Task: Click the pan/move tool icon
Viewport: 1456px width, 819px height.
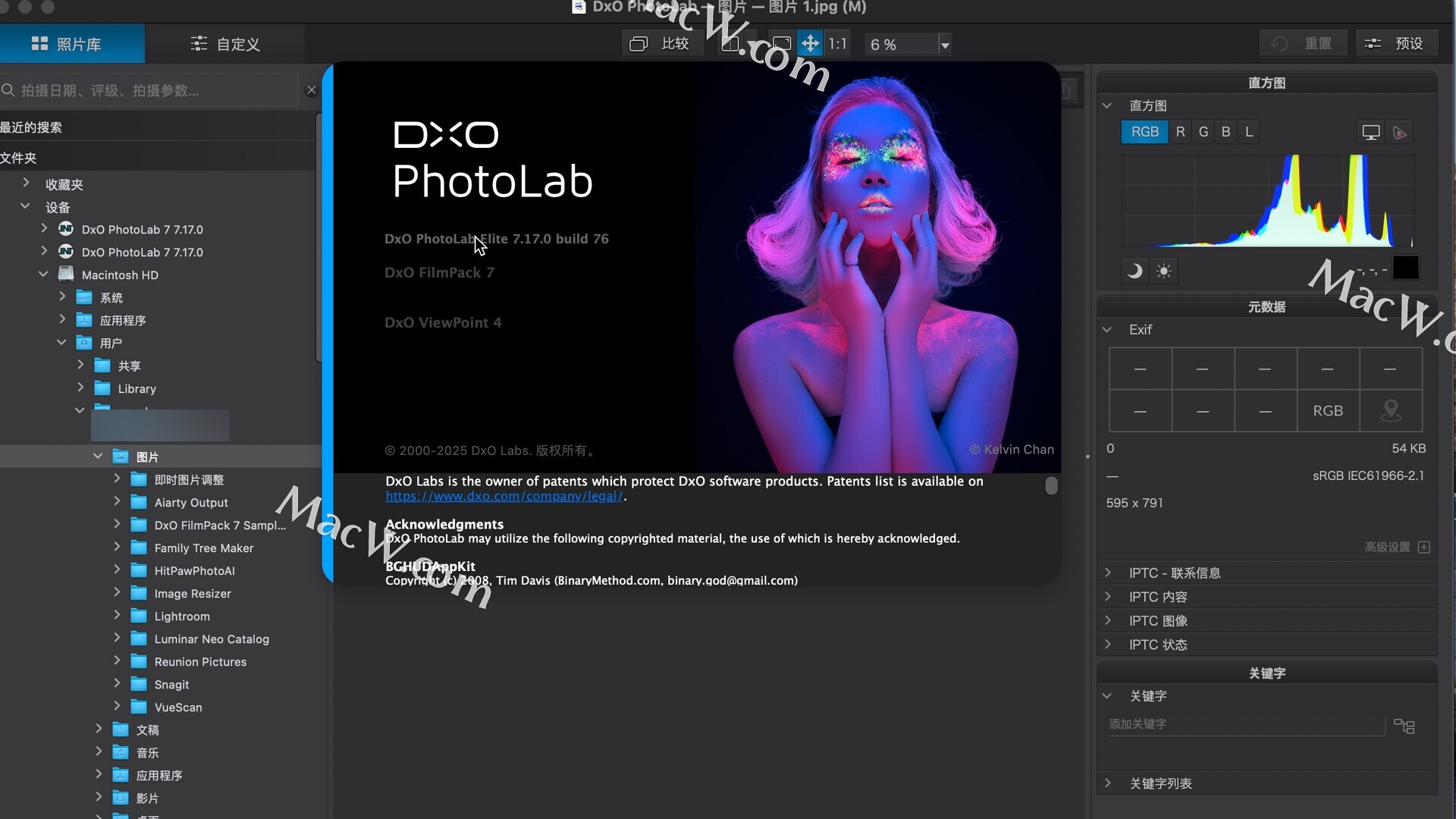Action: point(810,44)
